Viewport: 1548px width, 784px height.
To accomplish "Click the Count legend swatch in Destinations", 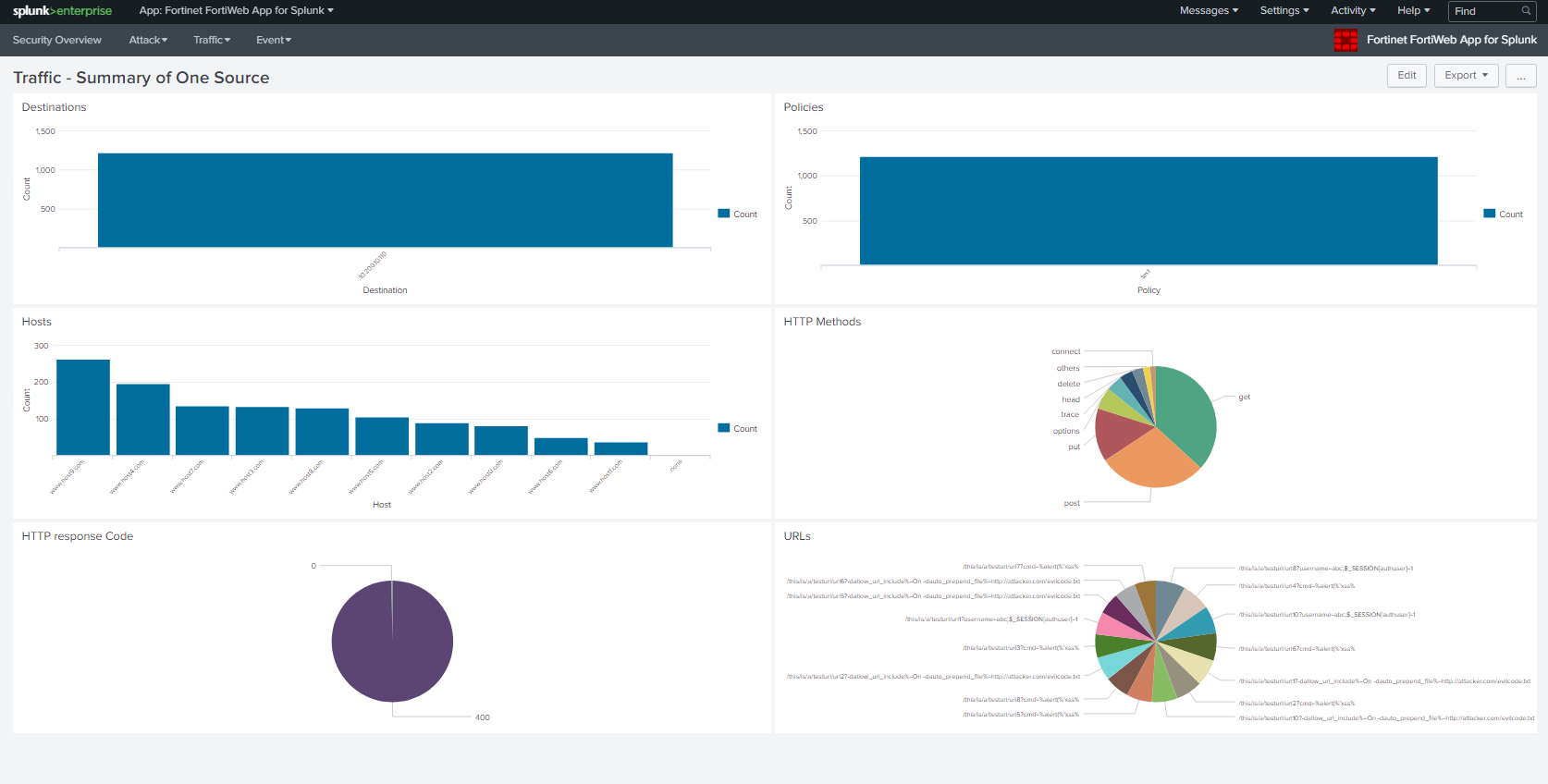I will click(x=724, y=214).
